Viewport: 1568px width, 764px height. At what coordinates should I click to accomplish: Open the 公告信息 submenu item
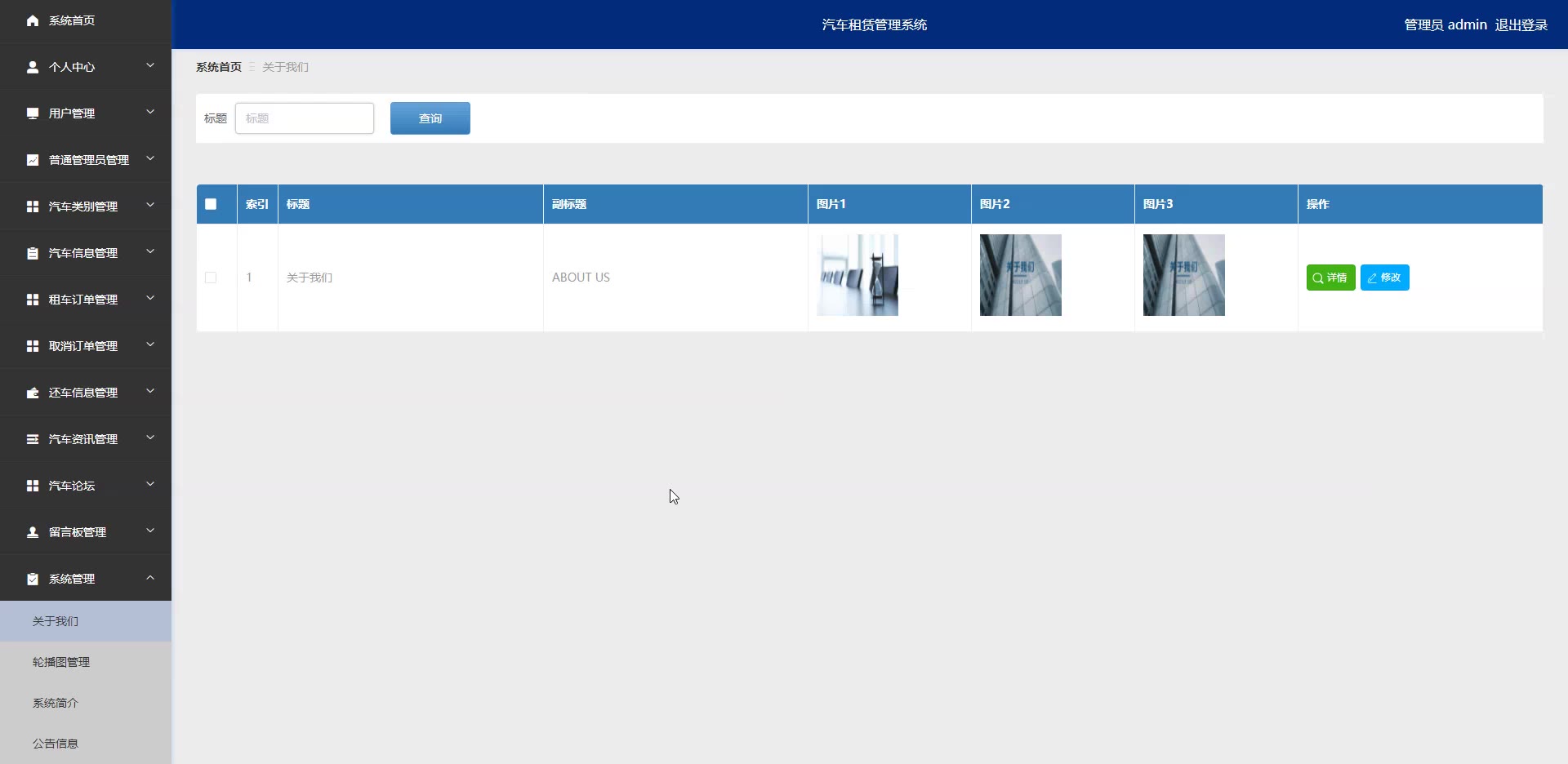[86, 744]
